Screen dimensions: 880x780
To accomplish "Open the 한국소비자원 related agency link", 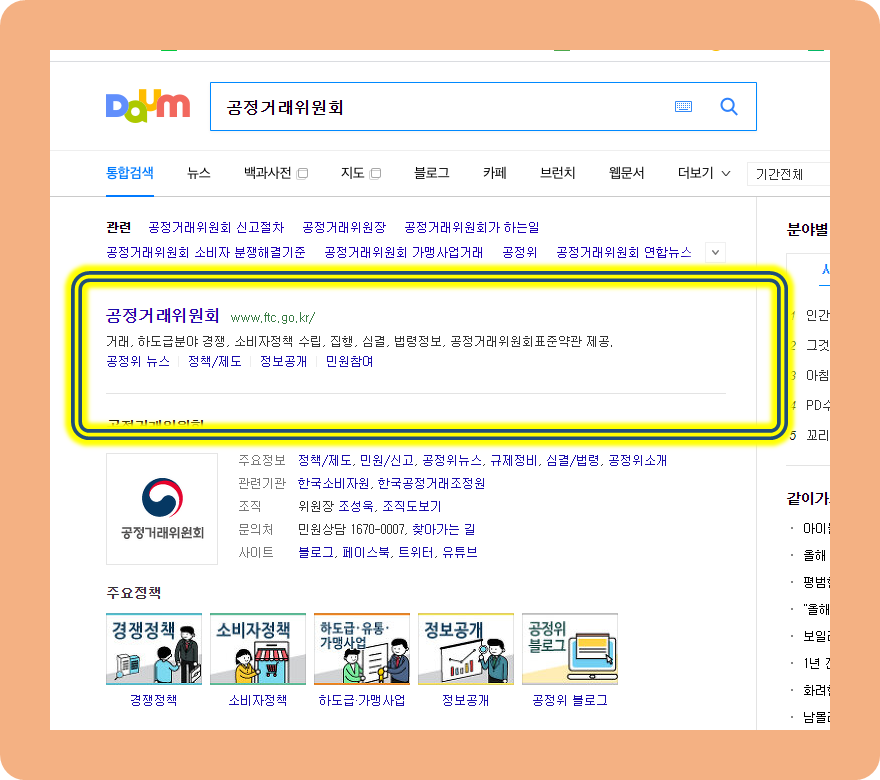I will pos(333,484).
